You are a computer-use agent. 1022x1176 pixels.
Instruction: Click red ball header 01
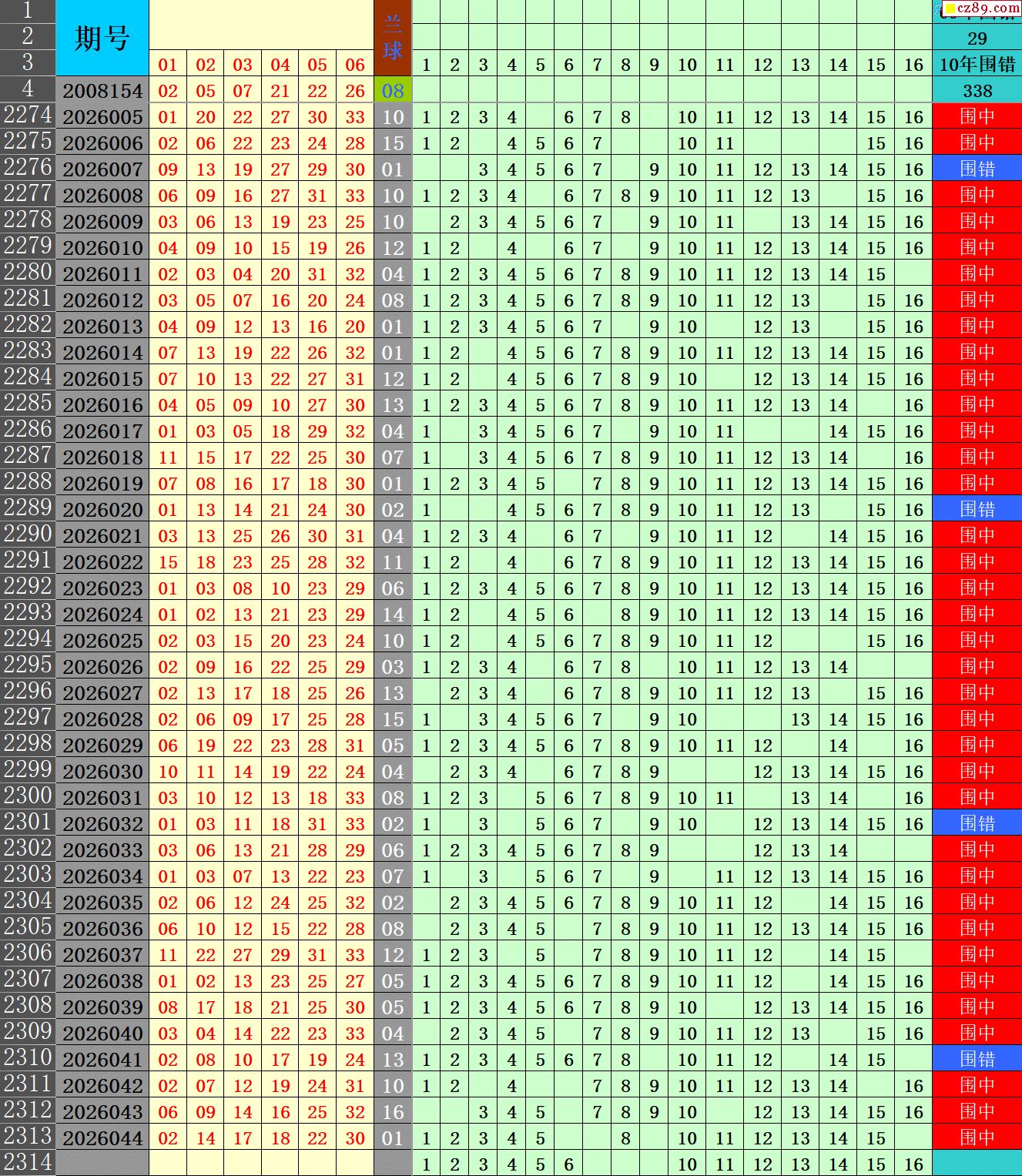tap(168, 65)
